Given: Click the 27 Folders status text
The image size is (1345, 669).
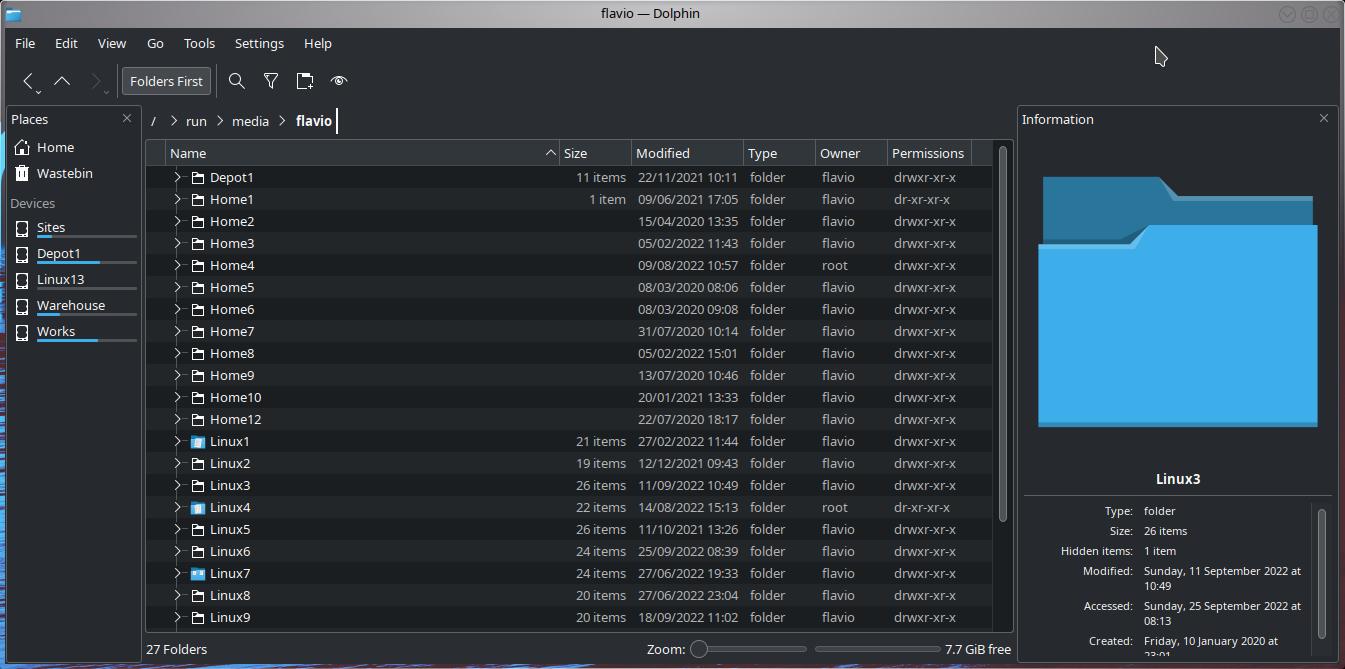Looking at the screenshot, I should click(x=177, y=649).
